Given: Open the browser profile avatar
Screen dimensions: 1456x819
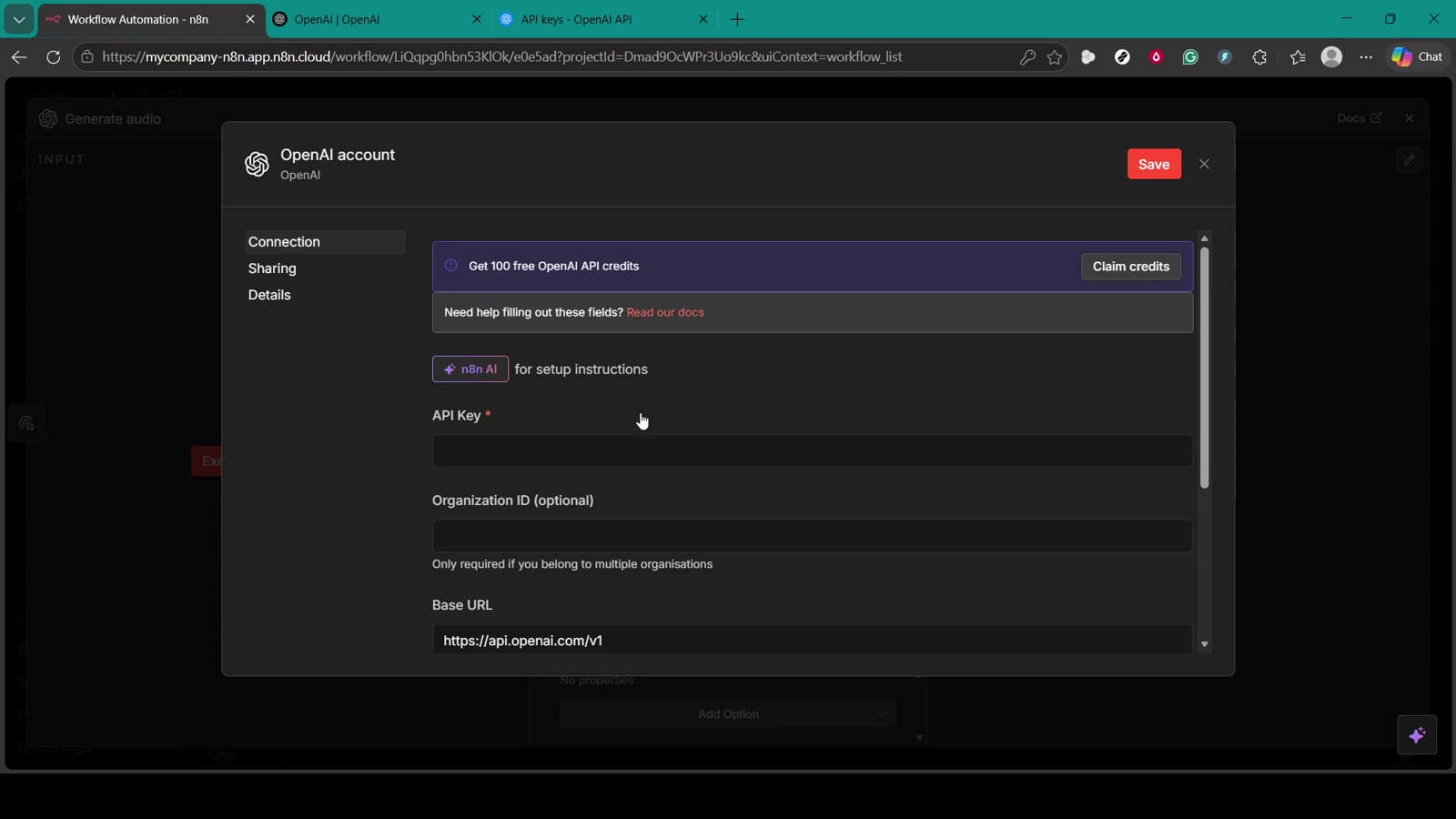Looking at the screenshot, I should pyautogui.click(x=1331, y=56).
